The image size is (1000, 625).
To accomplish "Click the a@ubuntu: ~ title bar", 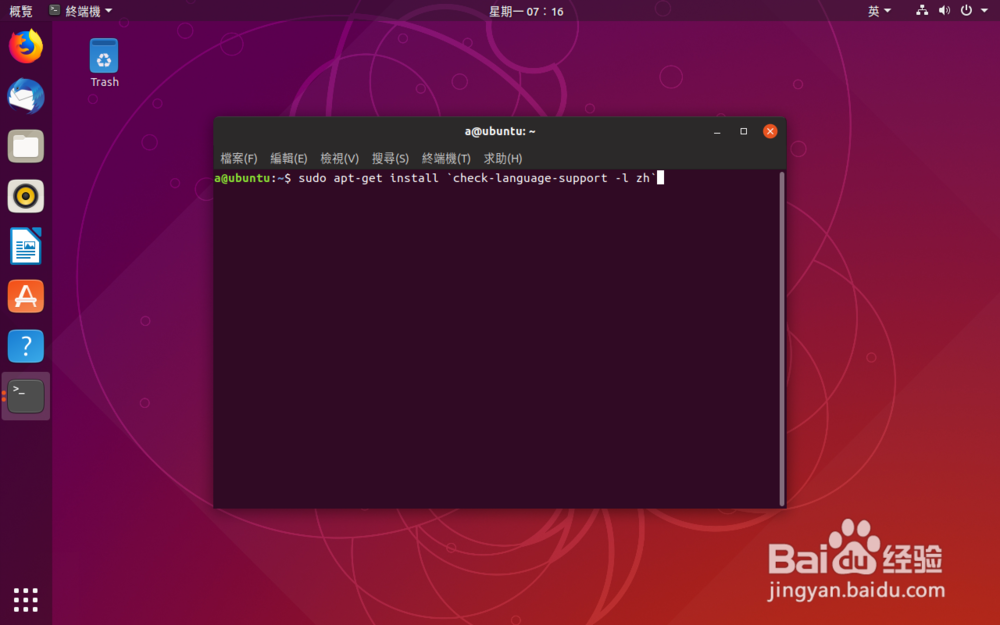I will pyautogui.click(x=500, y=131).
